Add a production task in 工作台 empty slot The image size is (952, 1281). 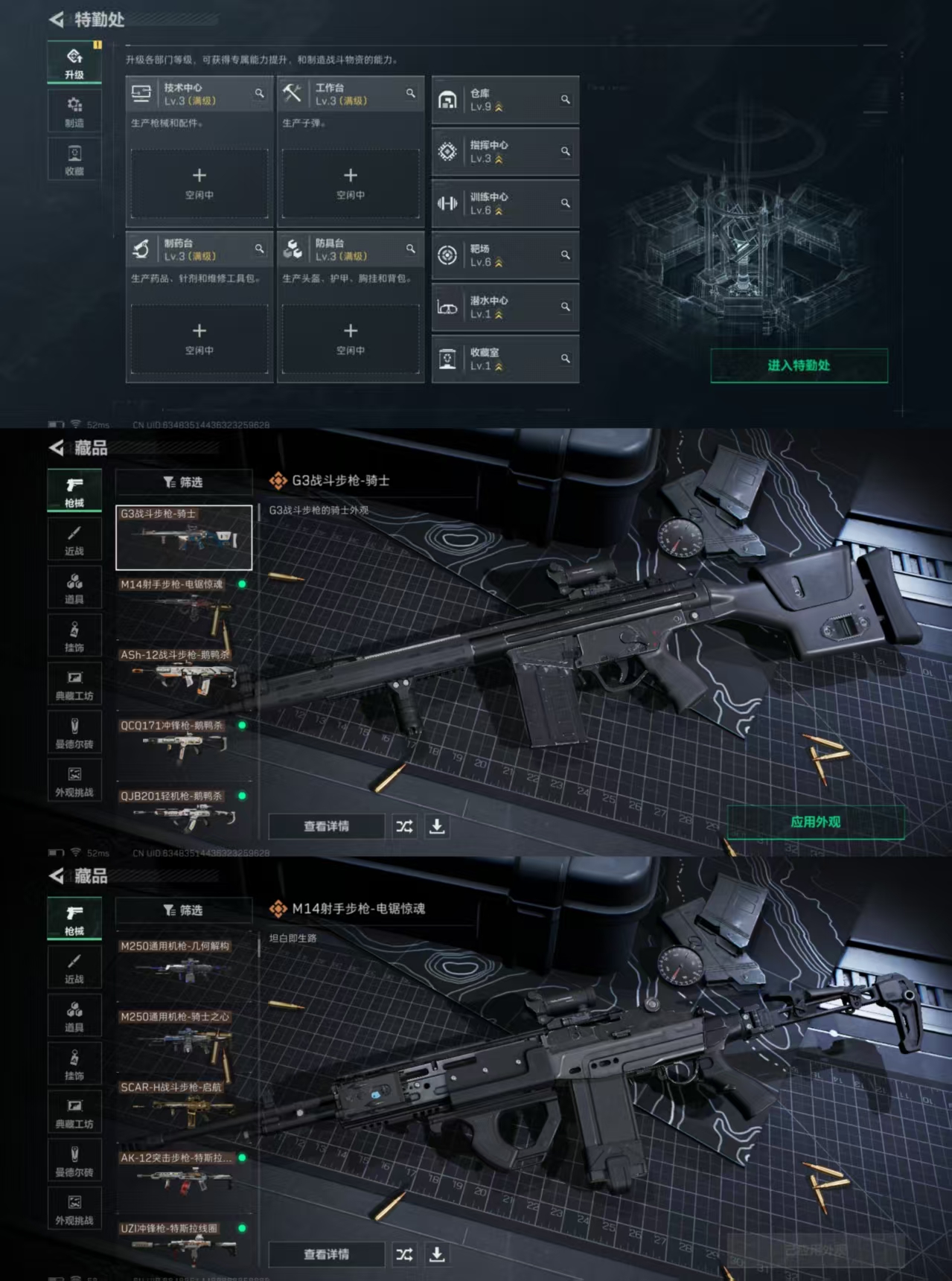(351, 183)
